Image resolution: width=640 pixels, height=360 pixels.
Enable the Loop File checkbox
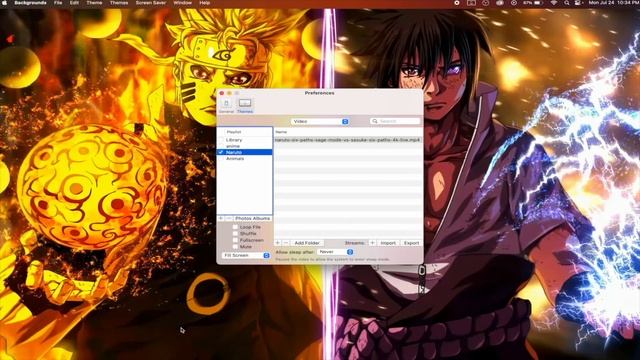pyautogui.click(x=235, y=227)
